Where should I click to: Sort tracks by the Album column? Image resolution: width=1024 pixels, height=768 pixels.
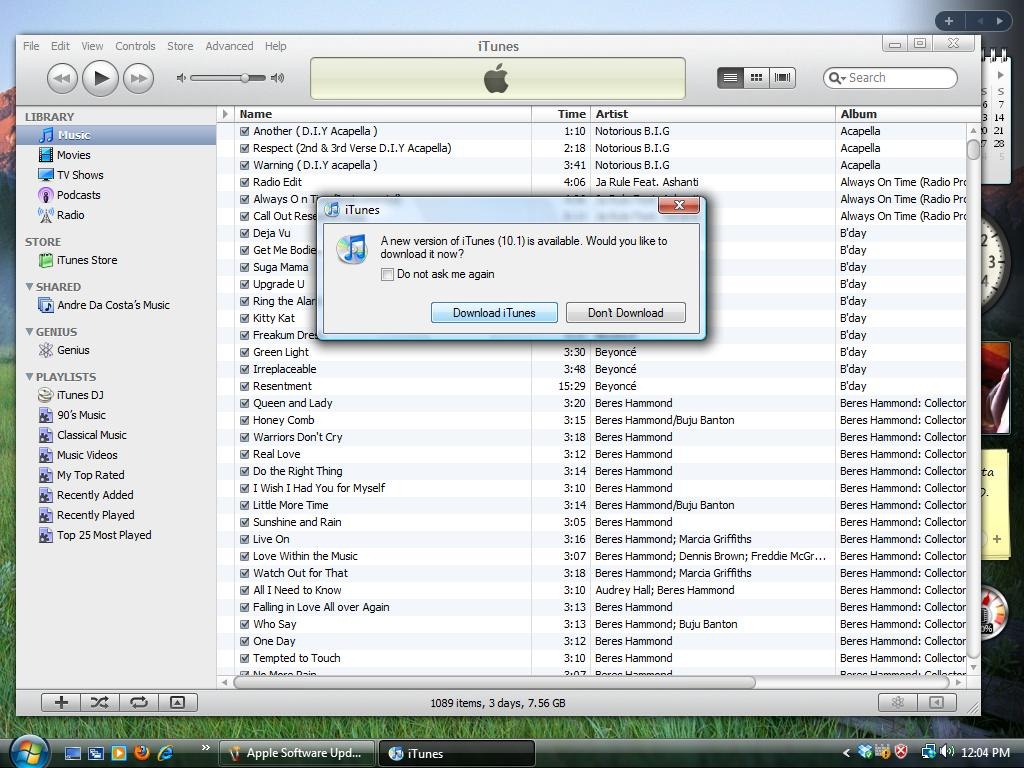[901, 114]
